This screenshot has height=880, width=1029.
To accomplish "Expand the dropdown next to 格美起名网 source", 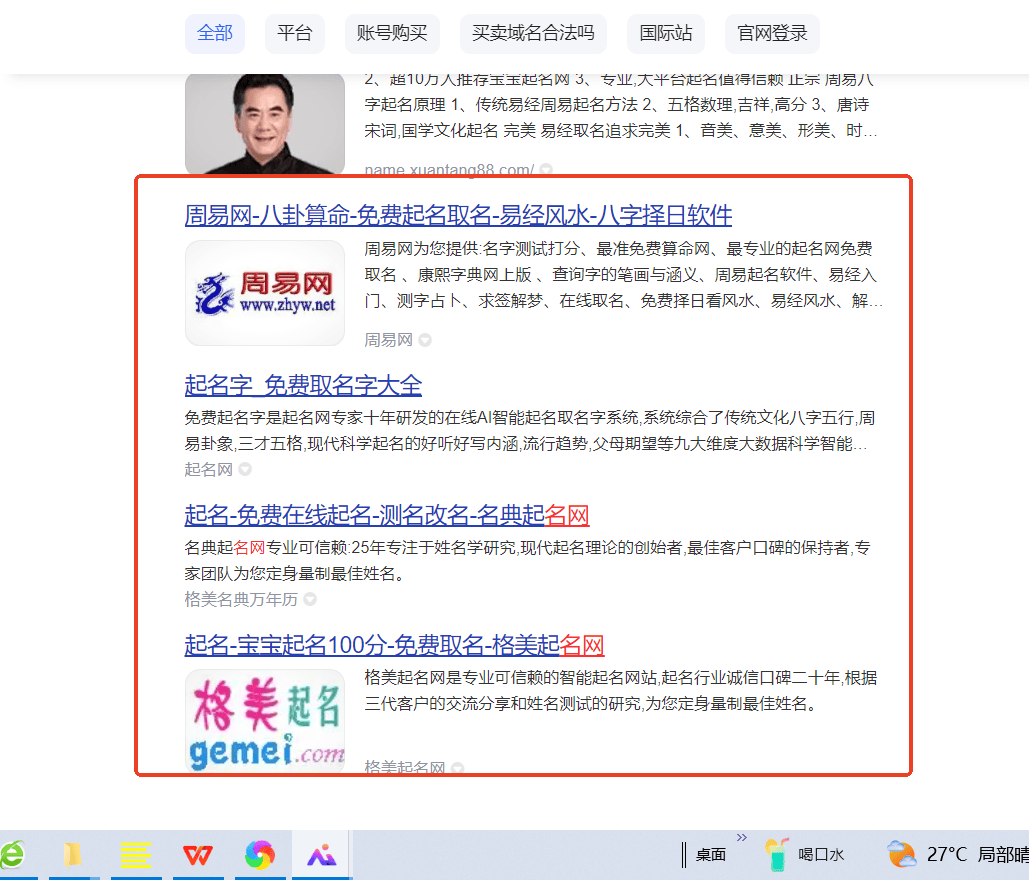I will (x=457, y=767).
